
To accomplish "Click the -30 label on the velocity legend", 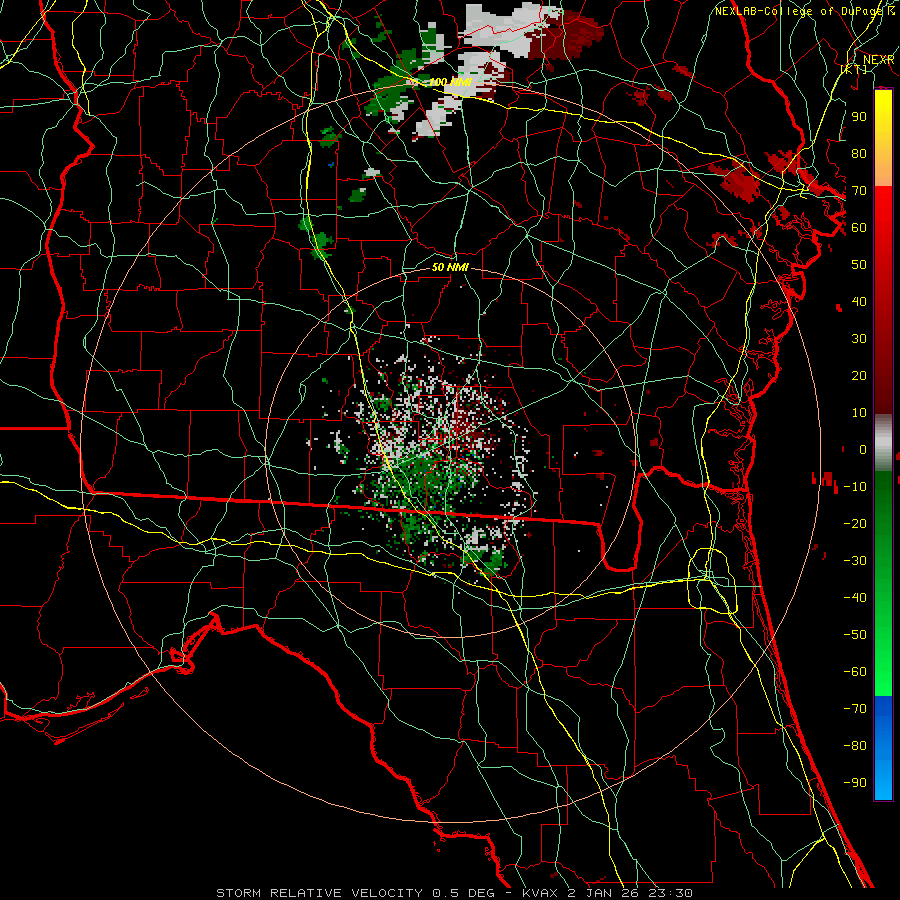I will point(855,561).
